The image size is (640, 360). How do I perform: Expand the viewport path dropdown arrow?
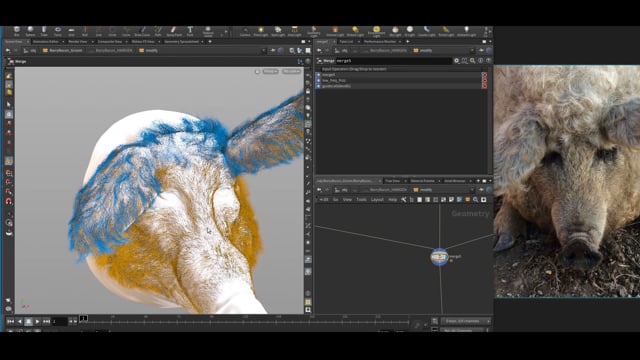coord(263,51)
